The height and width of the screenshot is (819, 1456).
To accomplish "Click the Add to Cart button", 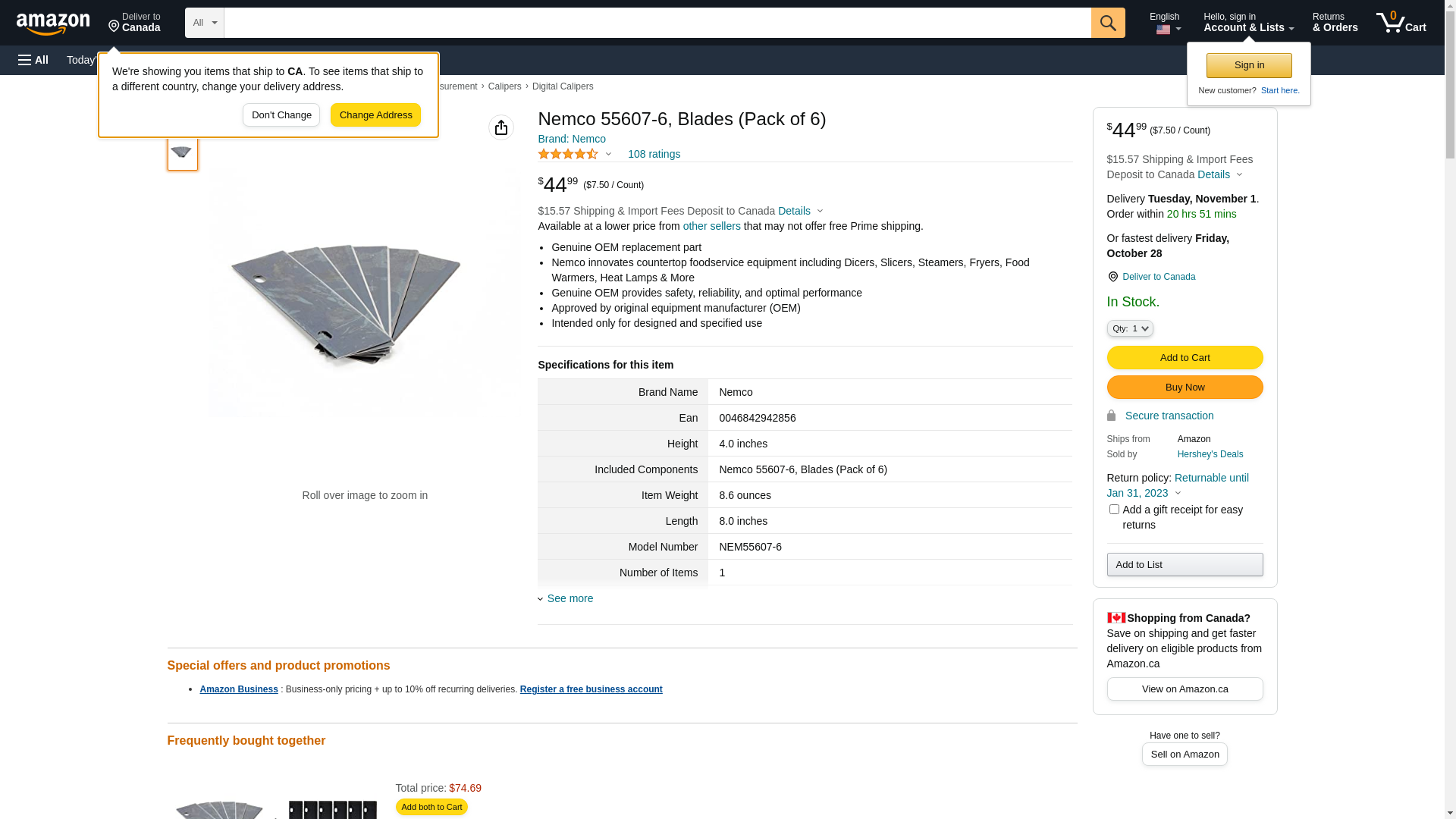I will 1185,357.
